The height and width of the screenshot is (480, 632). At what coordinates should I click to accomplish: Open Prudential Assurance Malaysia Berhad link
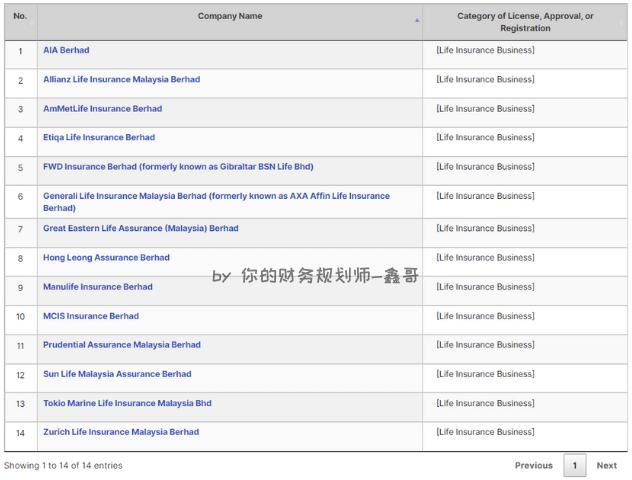tap(122, 345)
